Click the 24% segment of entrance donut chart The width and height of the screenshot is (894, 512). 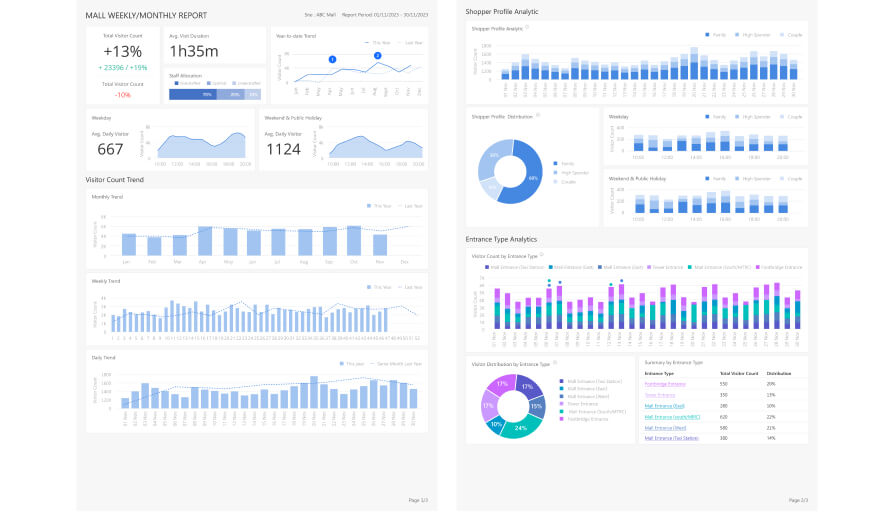pos(521,426)
